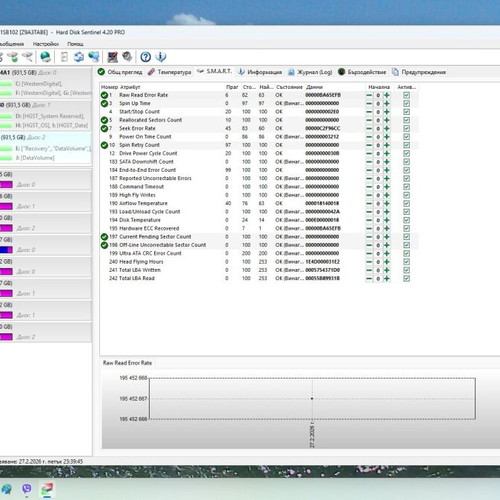Click green check icon on Raw Read Error Rate row
The image size is (500, 500).
click(x=104, y=95)
